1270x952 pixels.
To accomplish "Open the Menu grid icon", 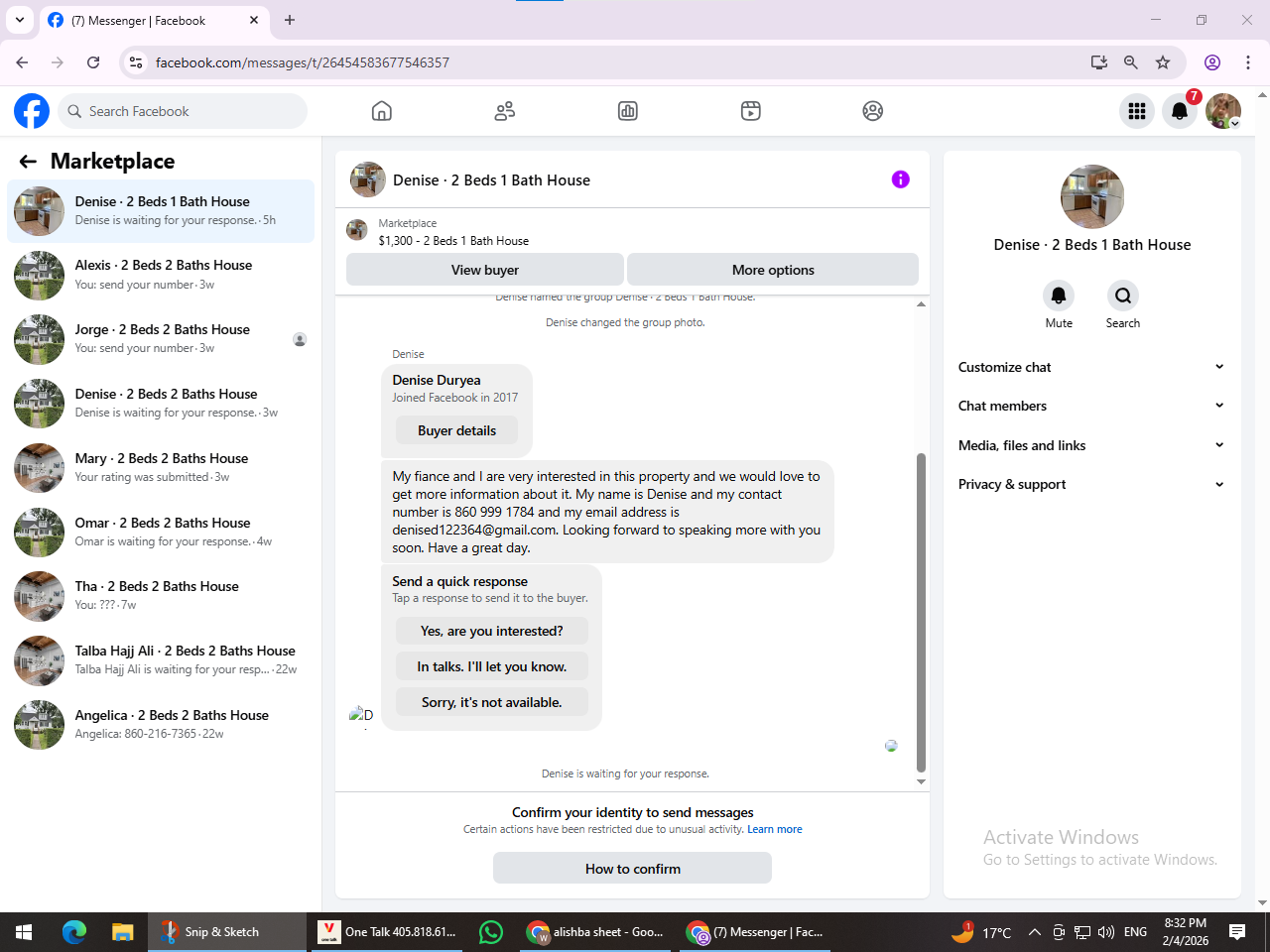I will click(x=1137, y=111).
